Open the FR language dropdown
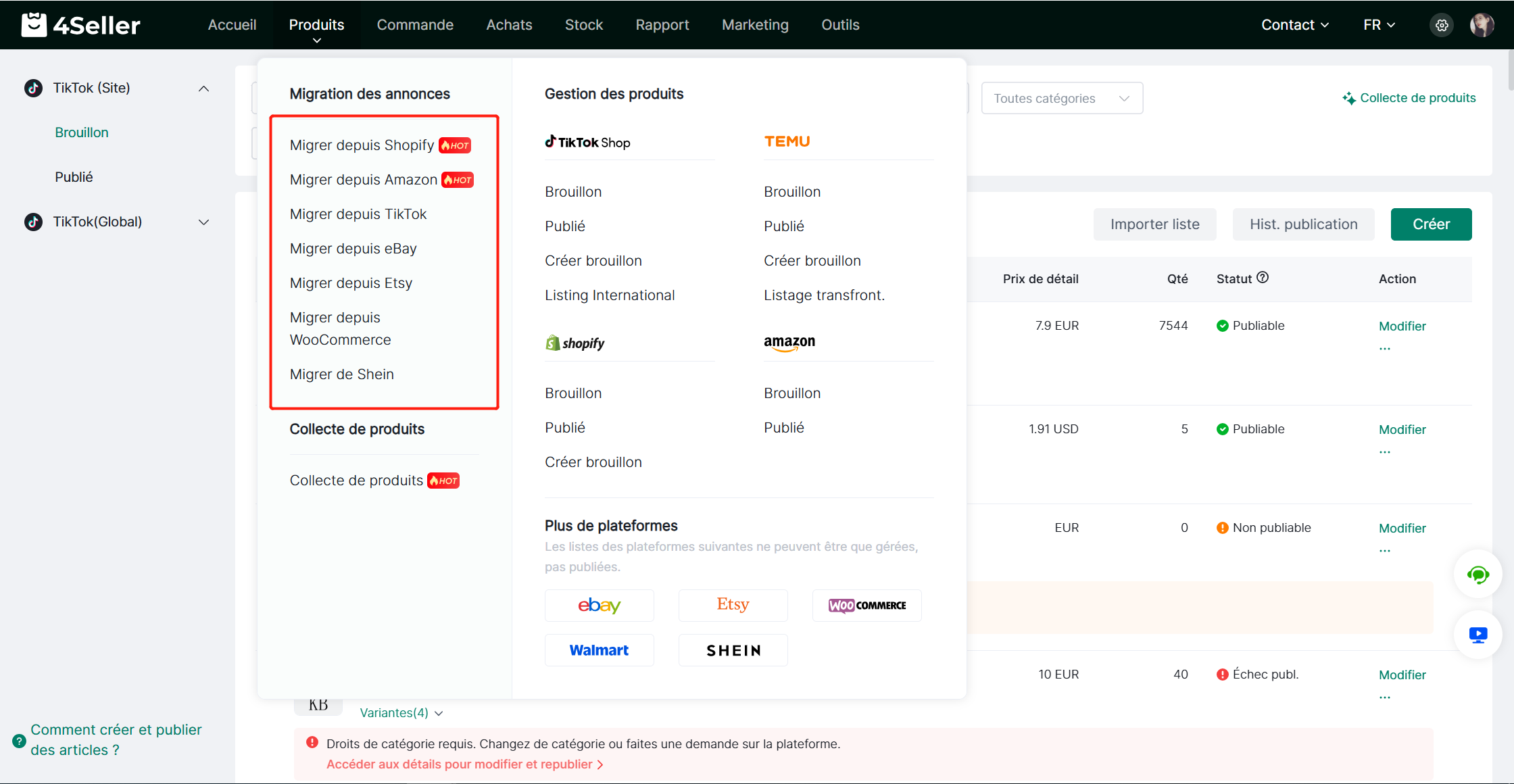 pyautogui.click(x=1379, y=25)
